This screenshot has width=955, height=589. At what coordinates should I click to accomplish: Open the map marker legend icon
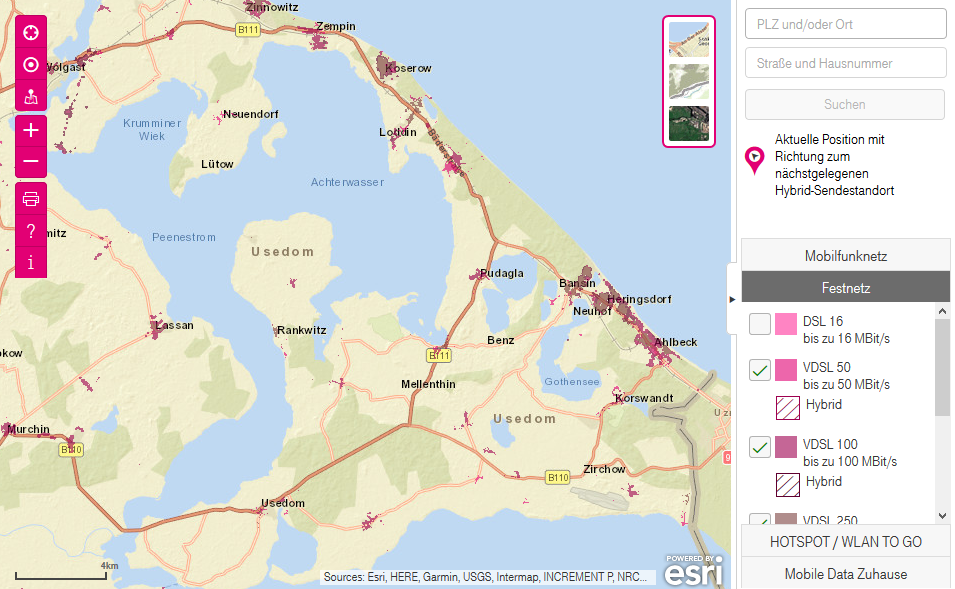pyautogui.click(x=30, y=97)
